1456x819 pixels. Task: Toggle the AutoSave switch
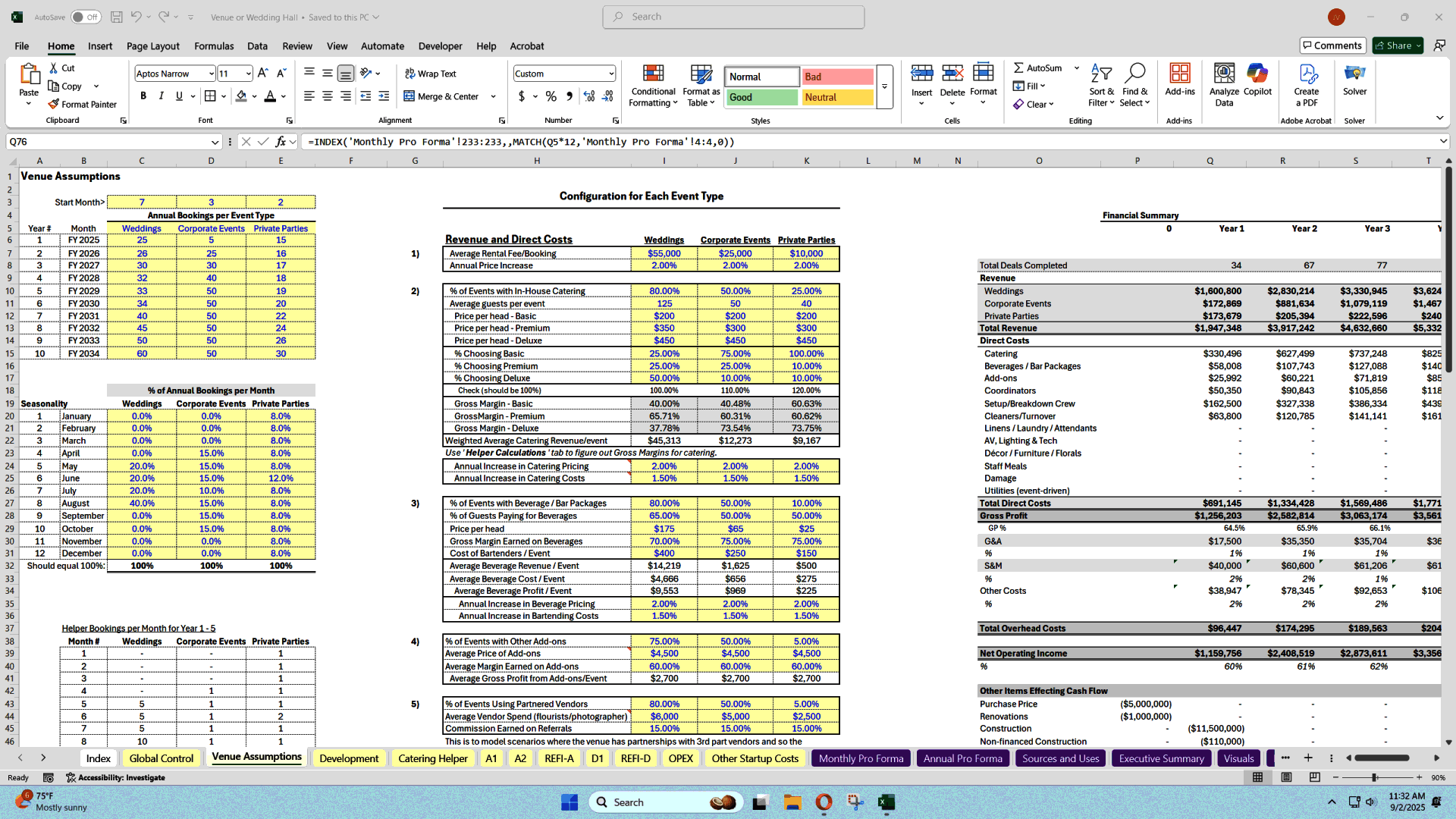[86, 17]
